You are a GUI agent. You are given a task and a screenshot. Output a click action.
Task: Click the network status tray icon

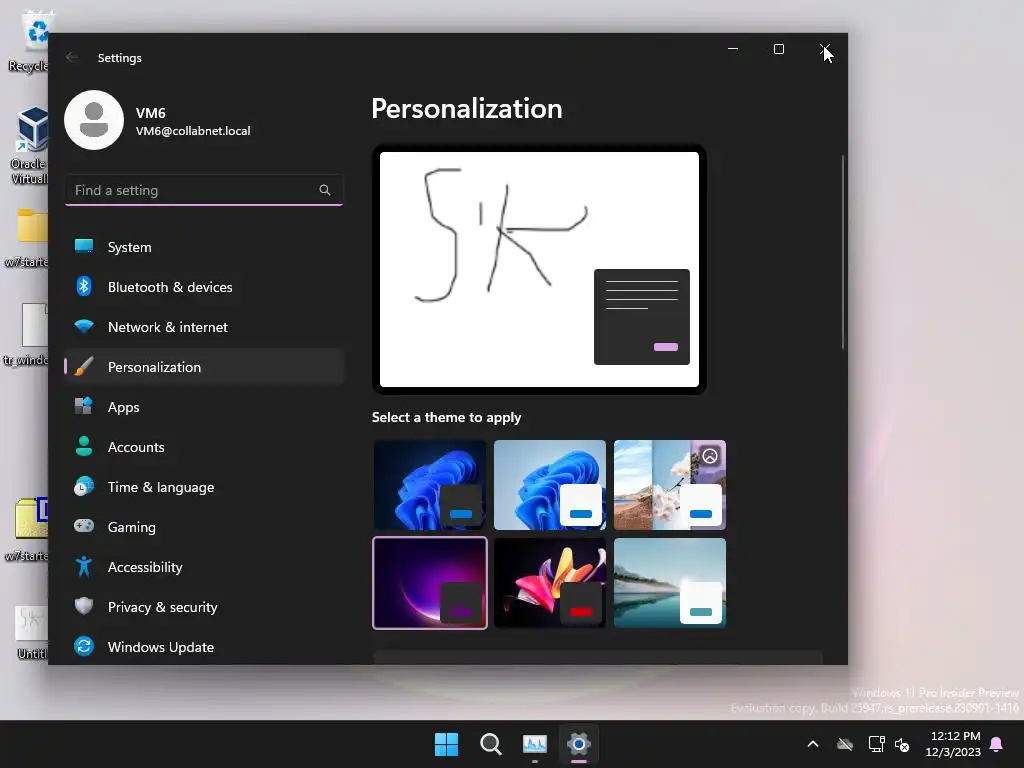(x=876, y=744)
